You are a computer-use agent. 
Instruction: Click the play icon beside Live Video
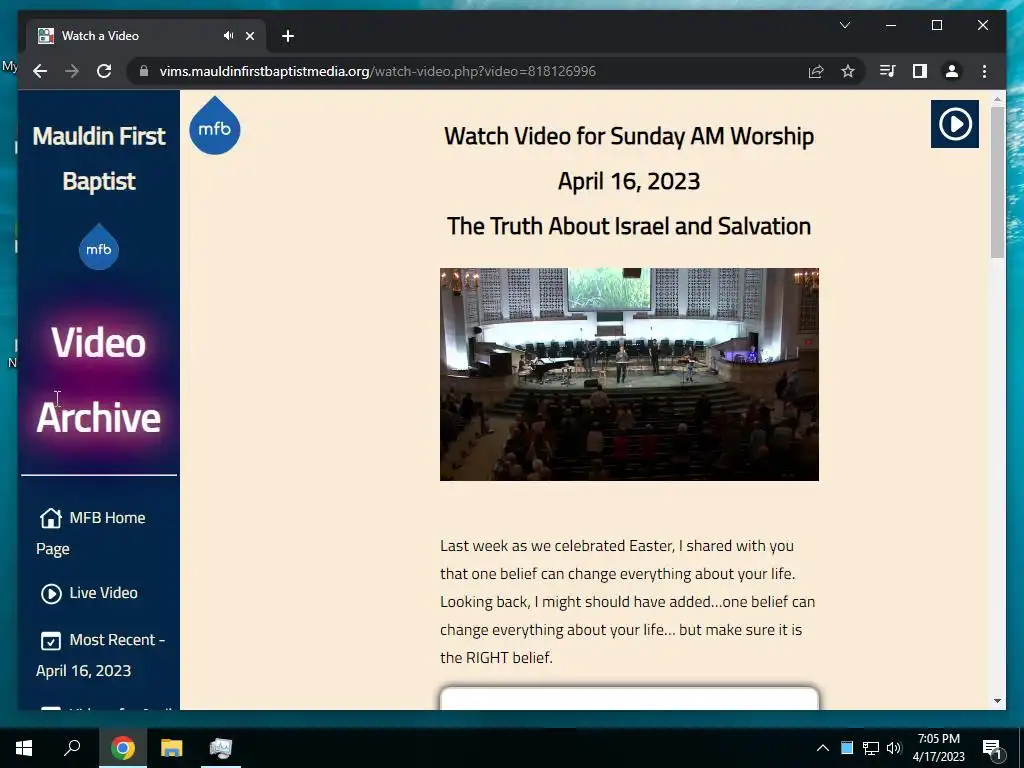tap(51, 594)
